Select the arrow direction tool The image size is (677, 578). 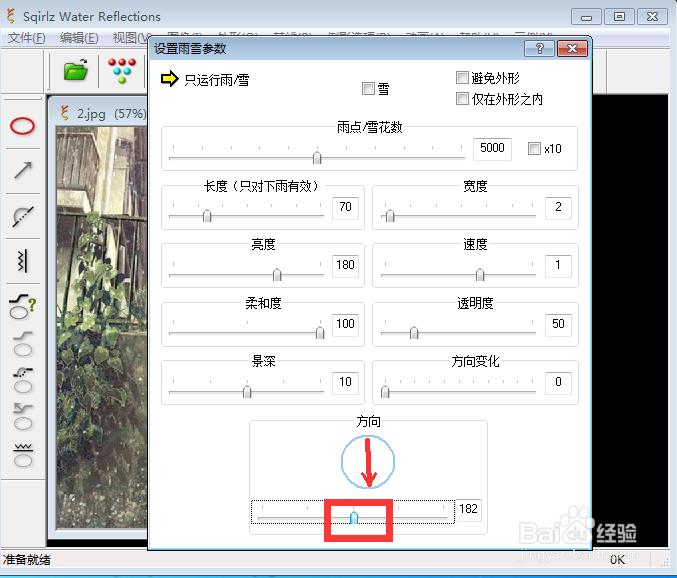23,171
